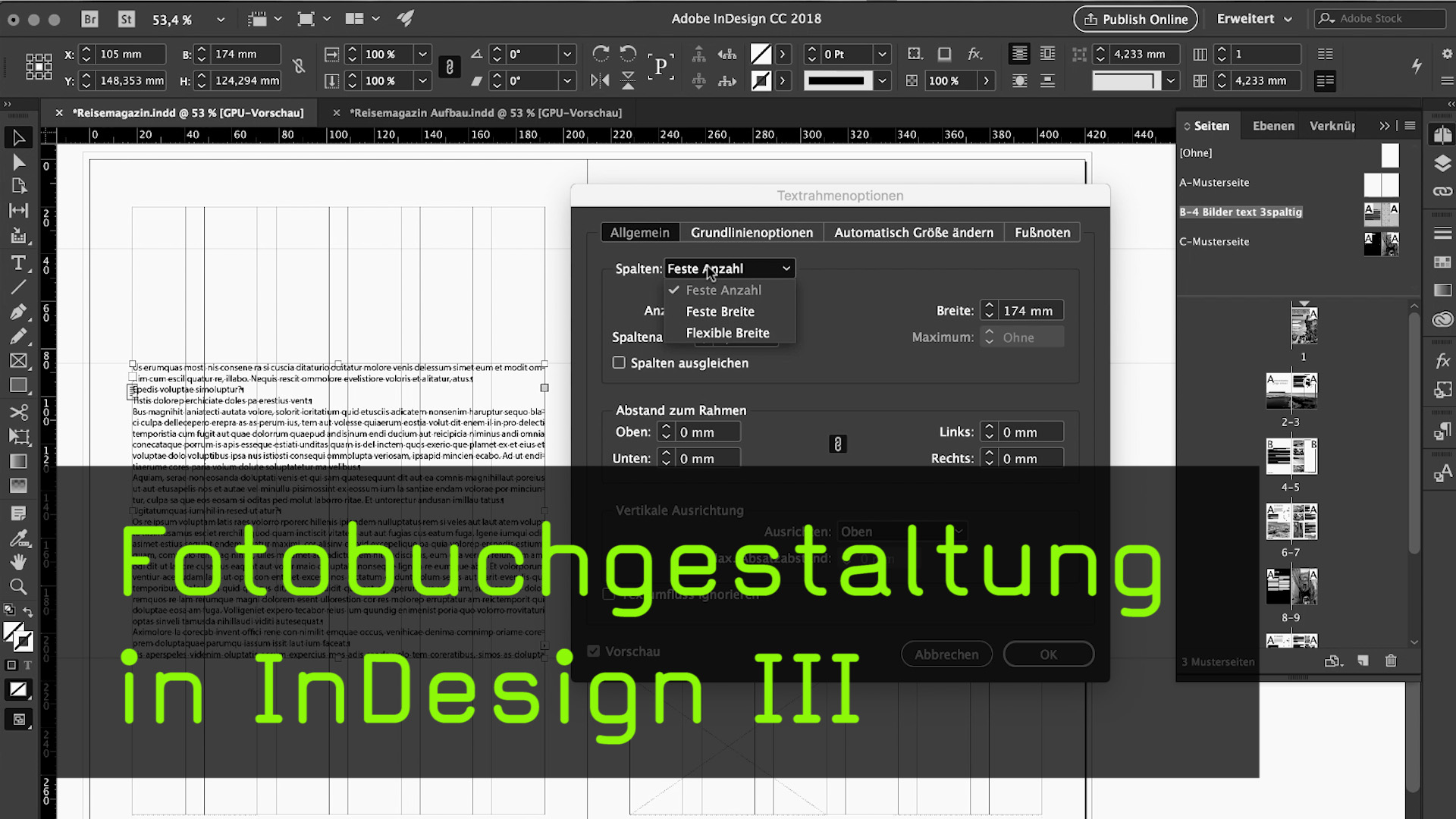Open the Seiten panel icon
Image resolution: width=1456 pixels, height=819 pixels.
[x=1442, y=134]
